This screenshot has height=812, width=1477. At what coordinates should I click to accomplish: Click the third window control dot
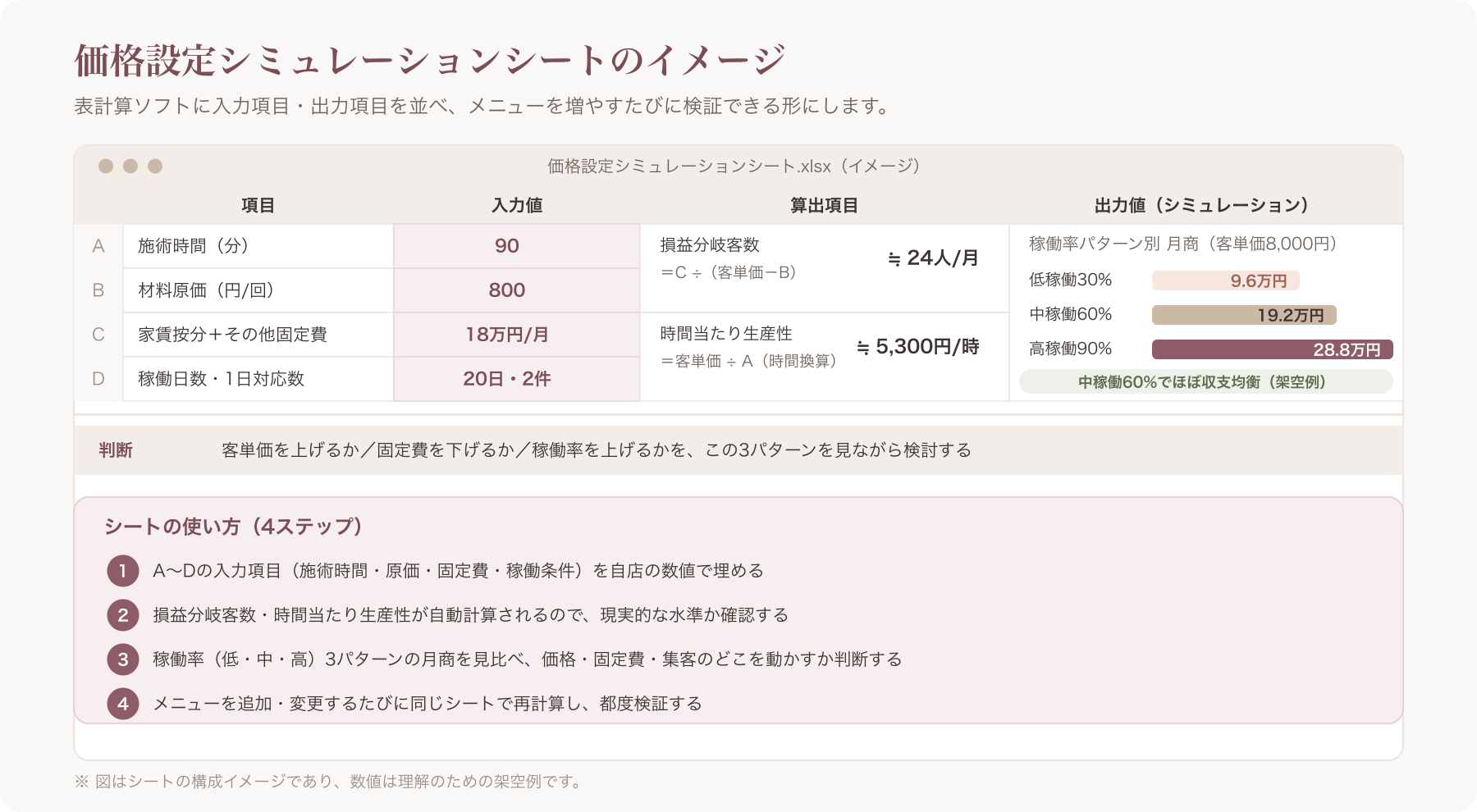155,167
